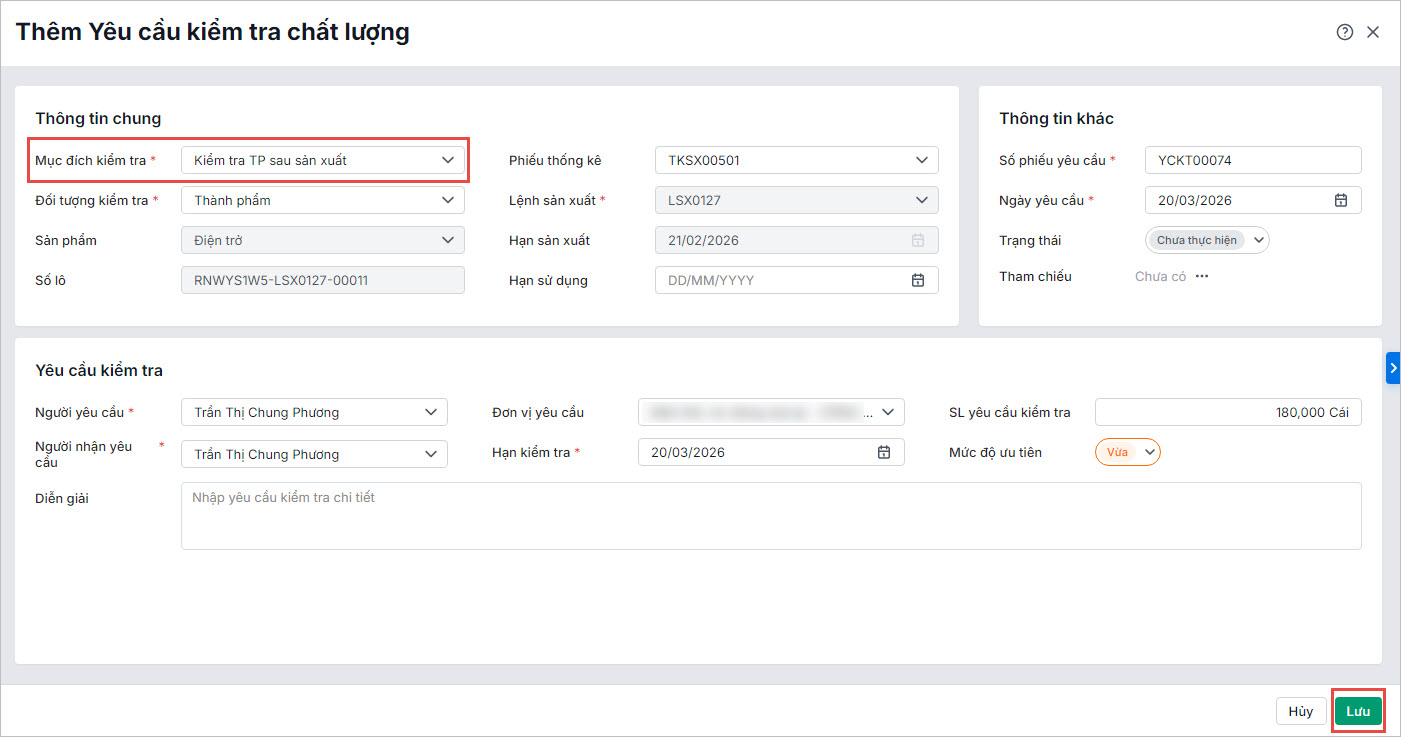Open the Mức độ ưu tiên dropdown
This screenshot has height=737, width=1401.
tap(1128, 452)
